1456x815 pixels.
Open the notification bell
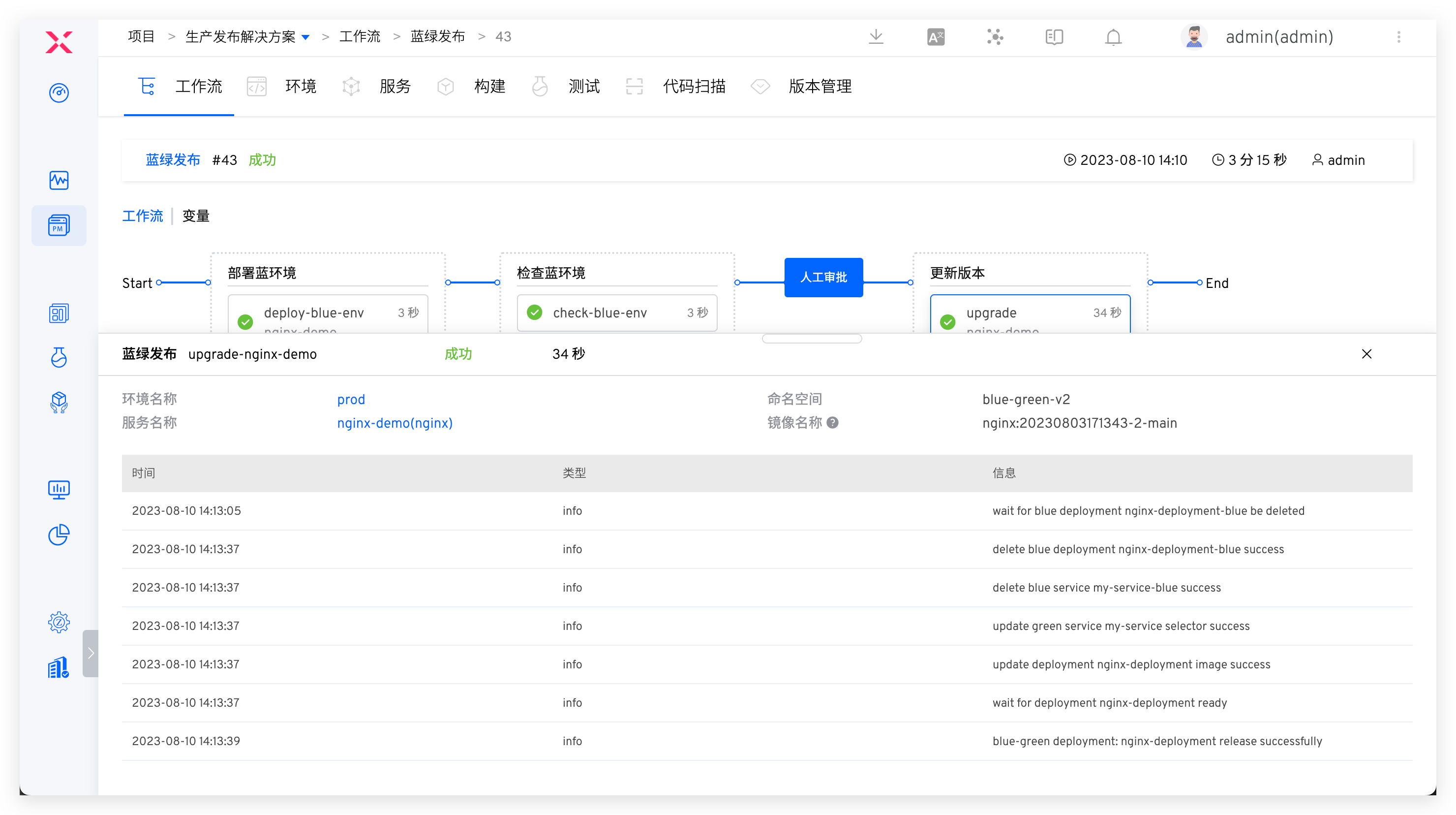1113,37
